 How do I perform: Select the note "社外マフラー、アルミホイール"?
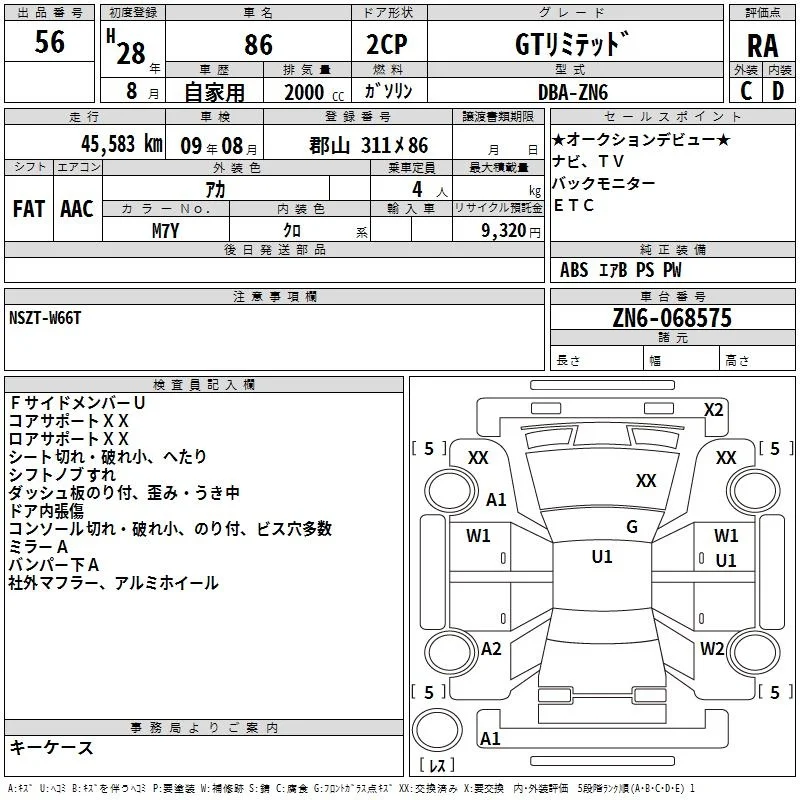tap(113, 583)
